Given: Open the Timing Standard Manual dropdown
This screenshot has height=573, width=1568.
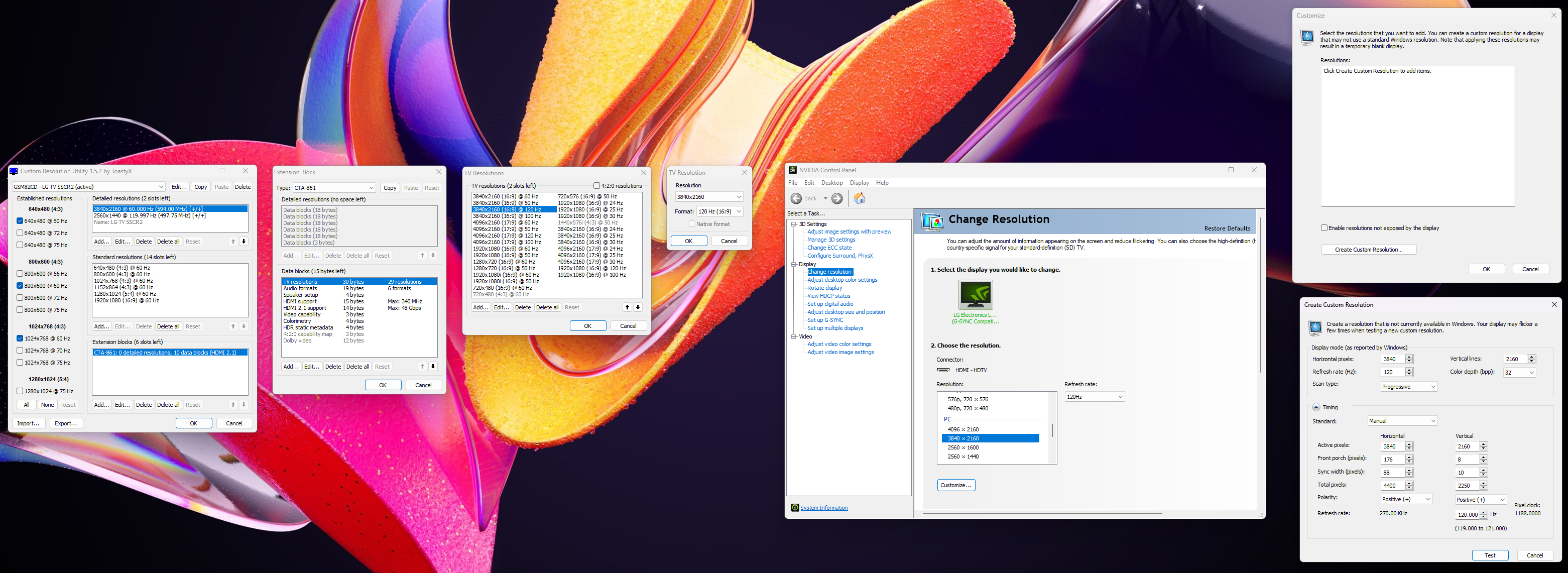Looking at the screenshot, I should pos(1402,421).
